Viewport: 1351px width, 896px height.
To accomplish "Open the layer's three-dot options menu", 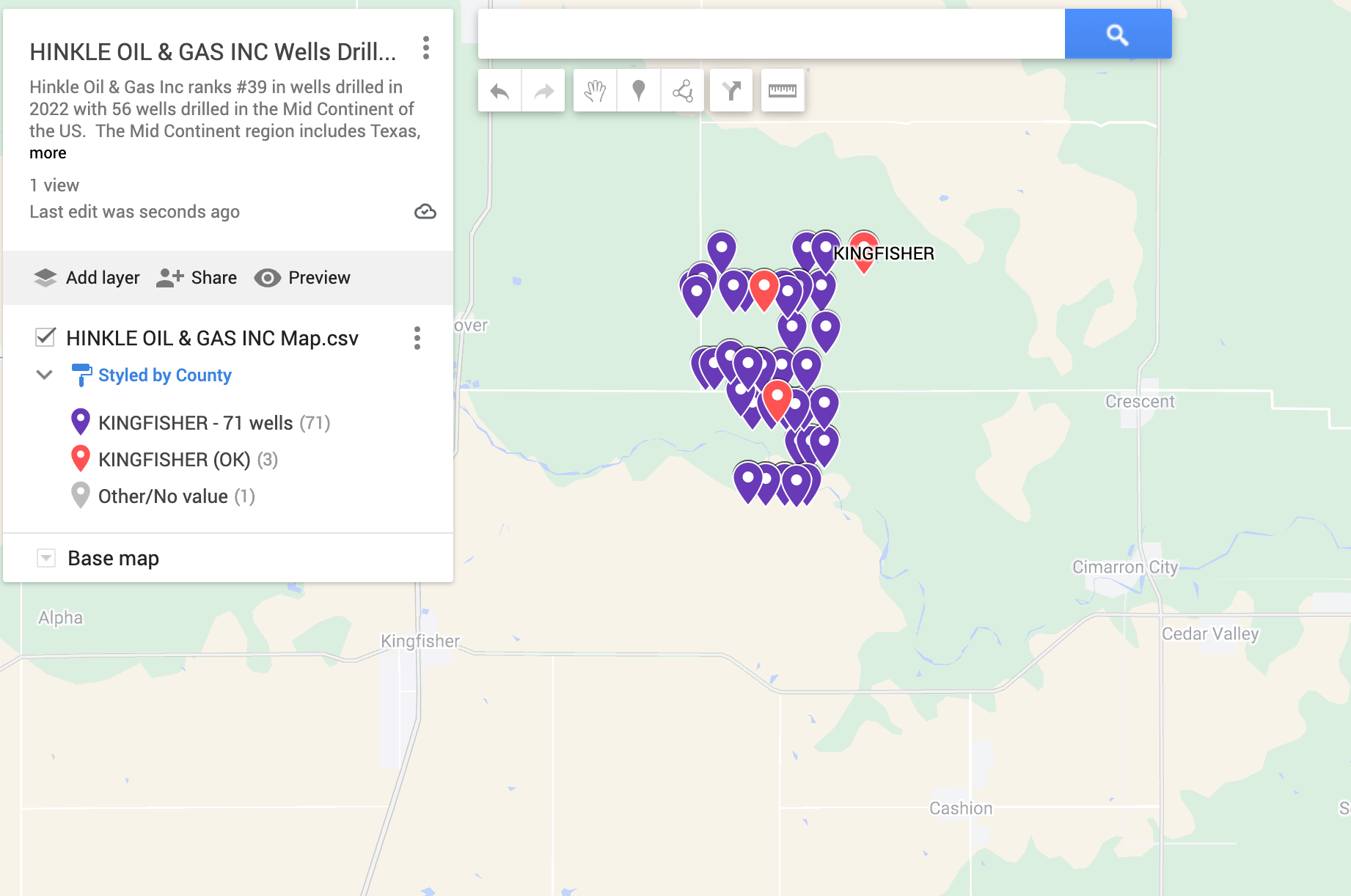I will [417, 338].
